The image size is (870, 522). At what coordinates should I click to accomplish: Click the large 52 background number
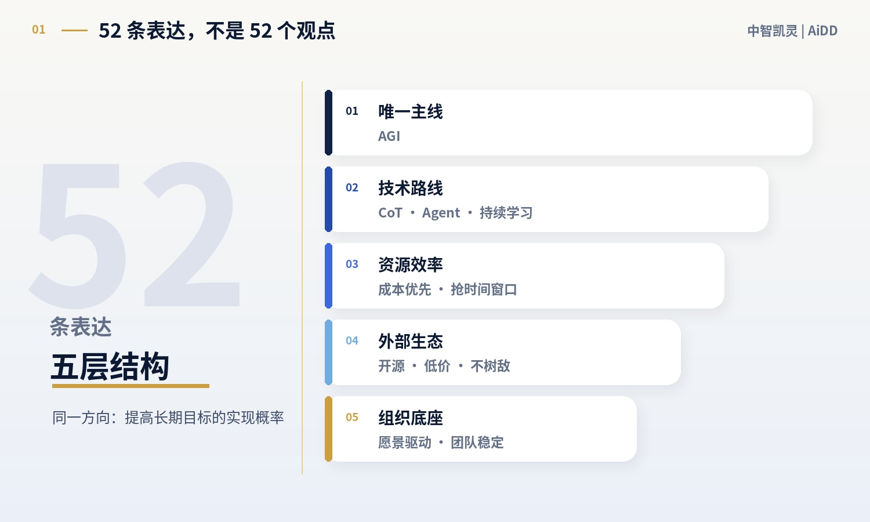coord(136,233)
